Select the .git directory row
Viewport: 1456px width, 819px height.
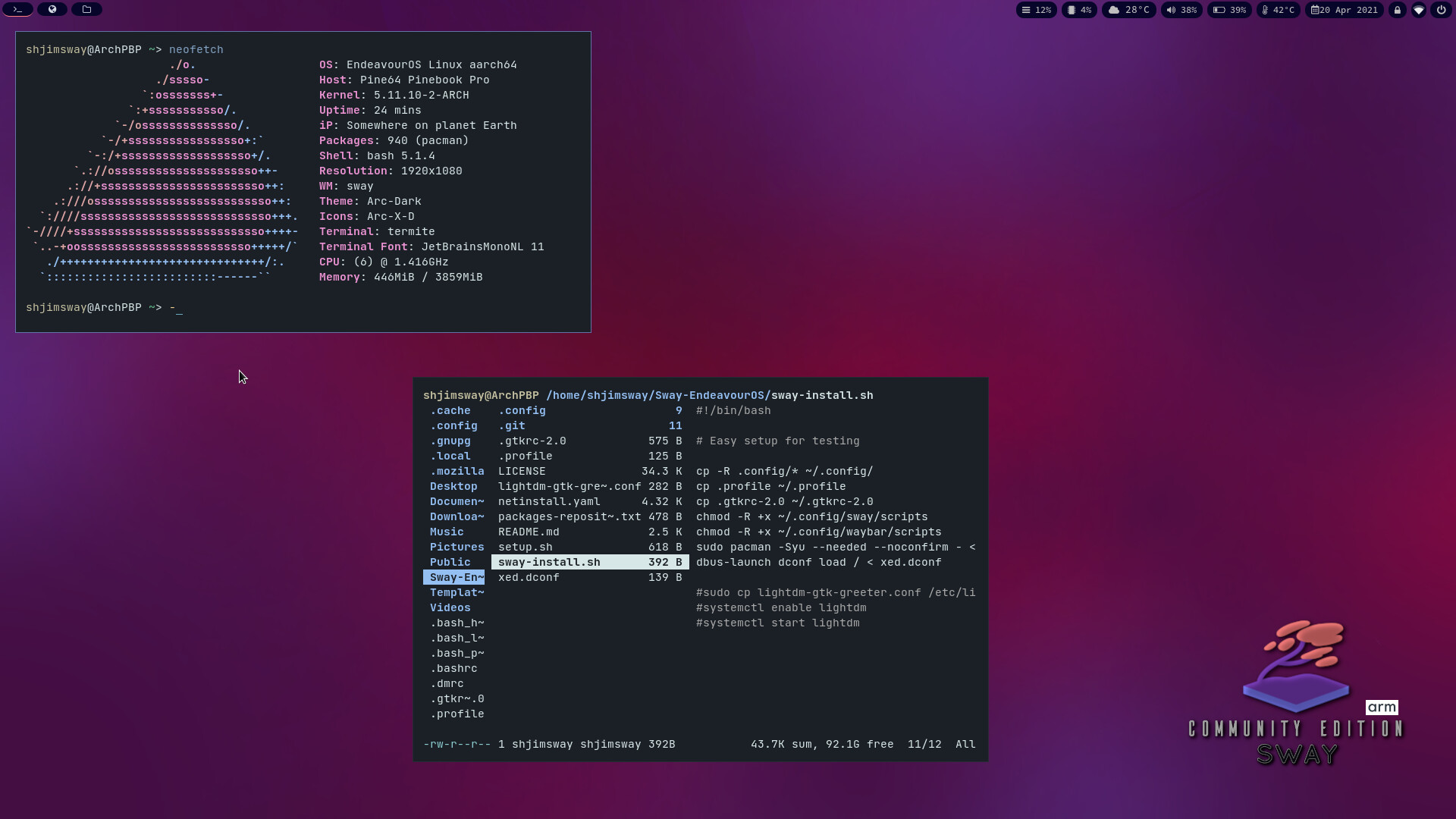coord(590,425)
